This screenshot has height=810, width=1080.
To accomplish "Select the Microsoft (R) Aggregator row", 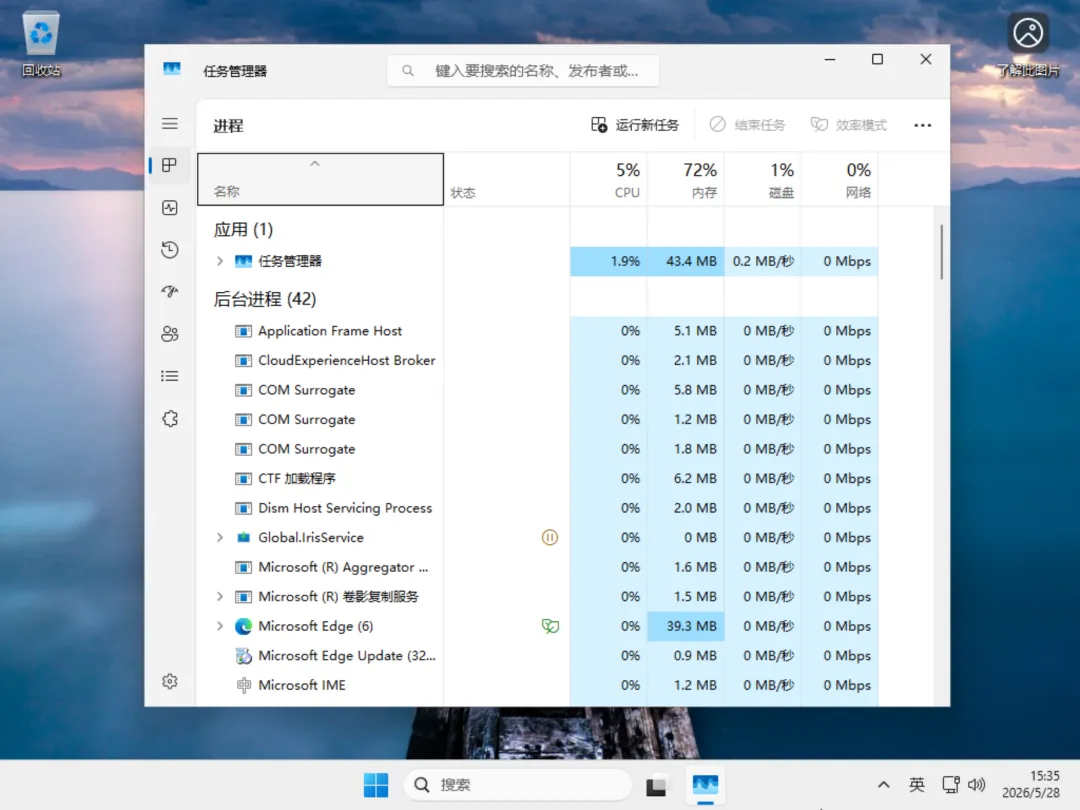I will coord(537,568).
